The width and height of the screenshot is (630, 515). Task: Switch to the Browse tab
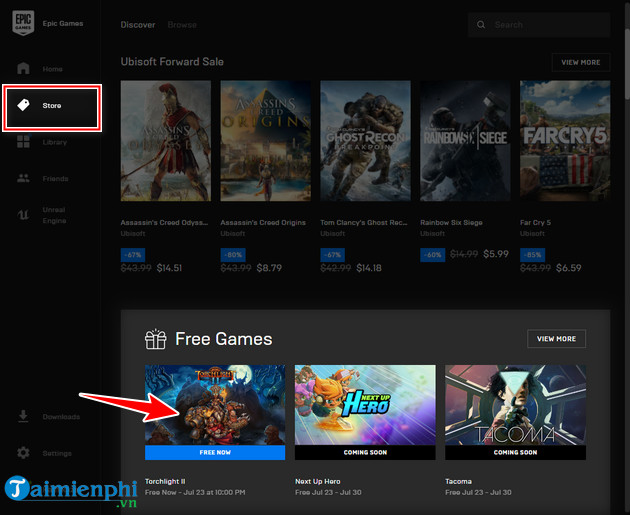tap(182, 25)
